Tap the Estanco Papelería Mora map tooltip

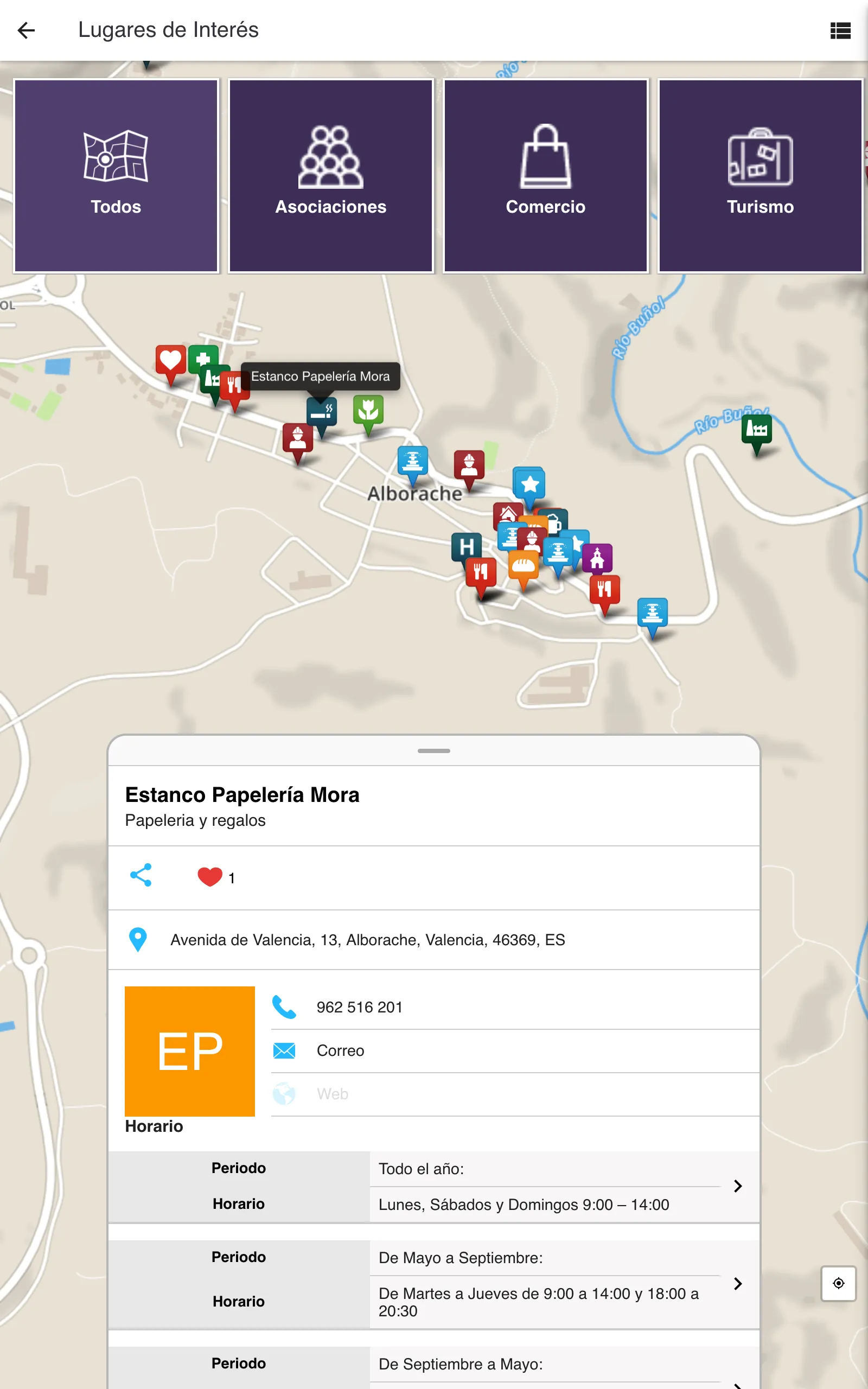click(320, 377)
